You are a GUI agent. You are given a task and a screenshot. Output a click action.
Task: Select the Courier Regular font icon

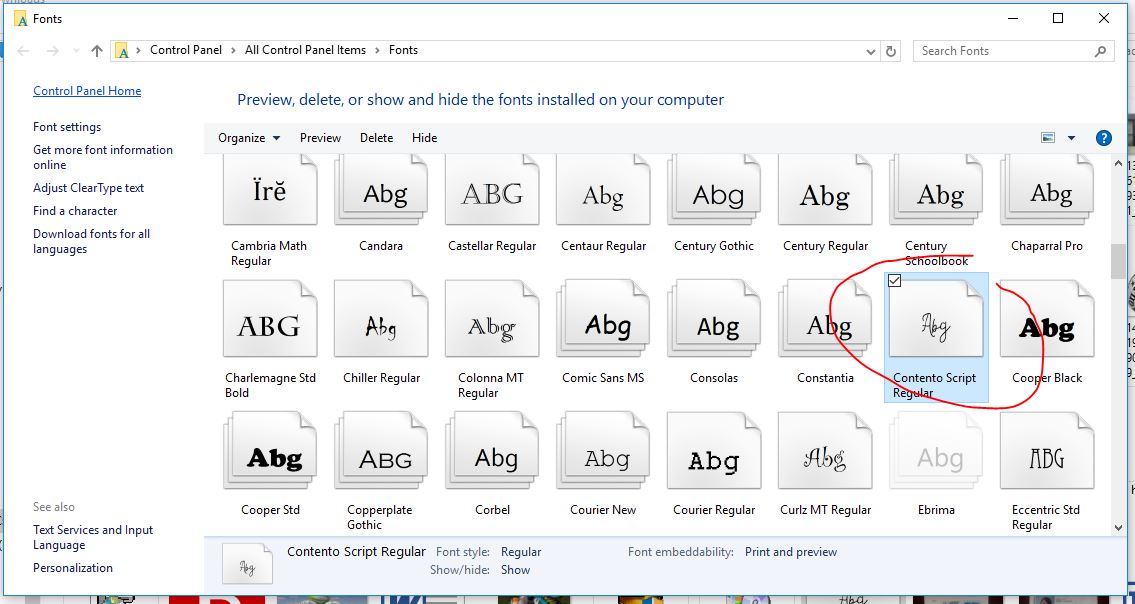714,451
